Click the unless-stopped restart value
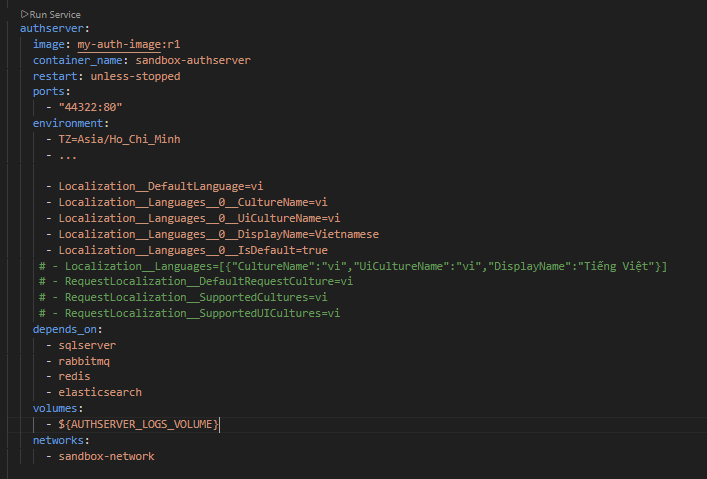This screenshot has width=707, height=479. tap(135, 76)
